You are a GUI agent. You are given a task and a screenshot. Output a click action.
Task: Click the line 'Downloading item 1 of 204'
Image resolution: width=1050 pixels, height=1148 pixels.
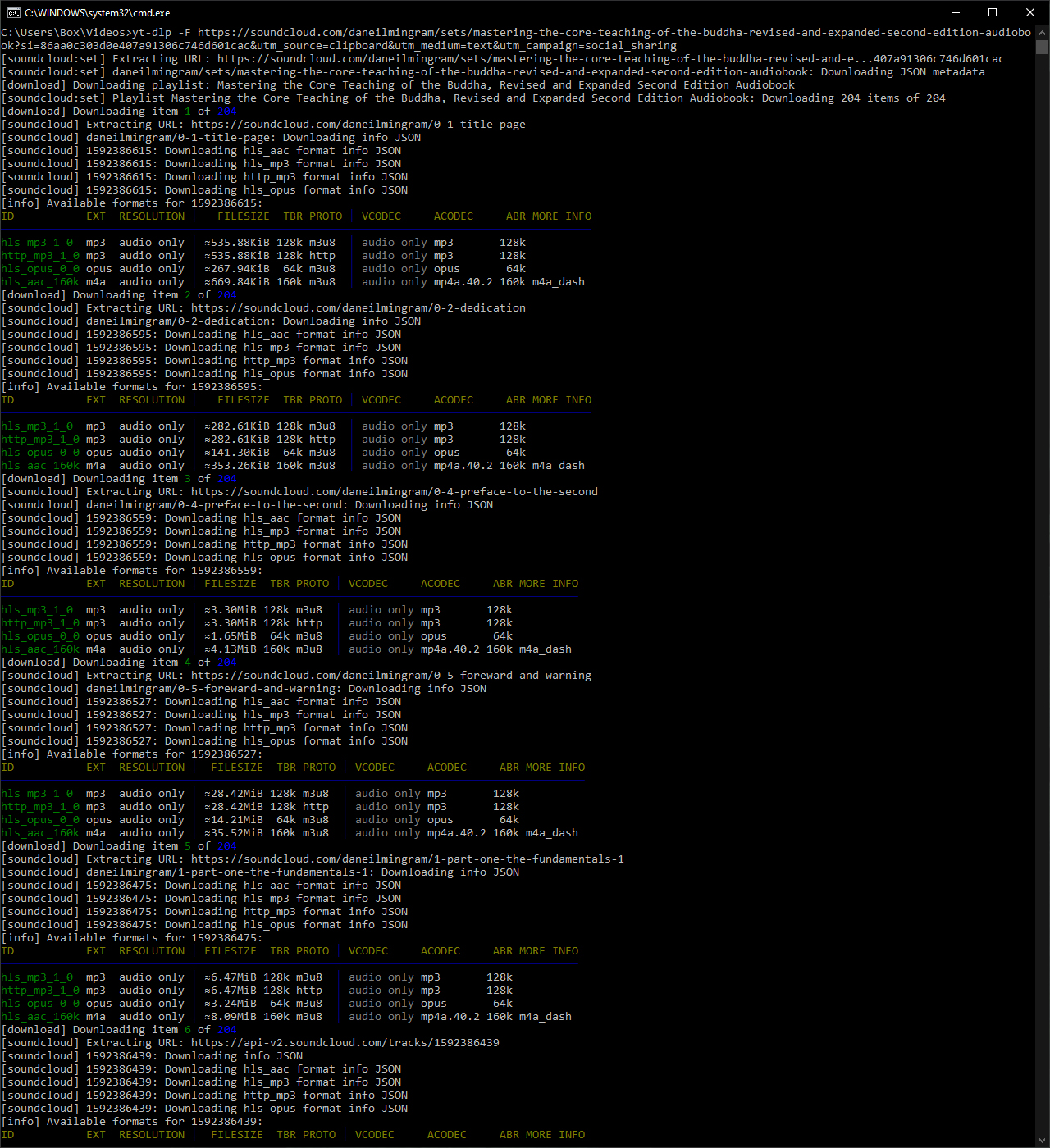point(119,112)
